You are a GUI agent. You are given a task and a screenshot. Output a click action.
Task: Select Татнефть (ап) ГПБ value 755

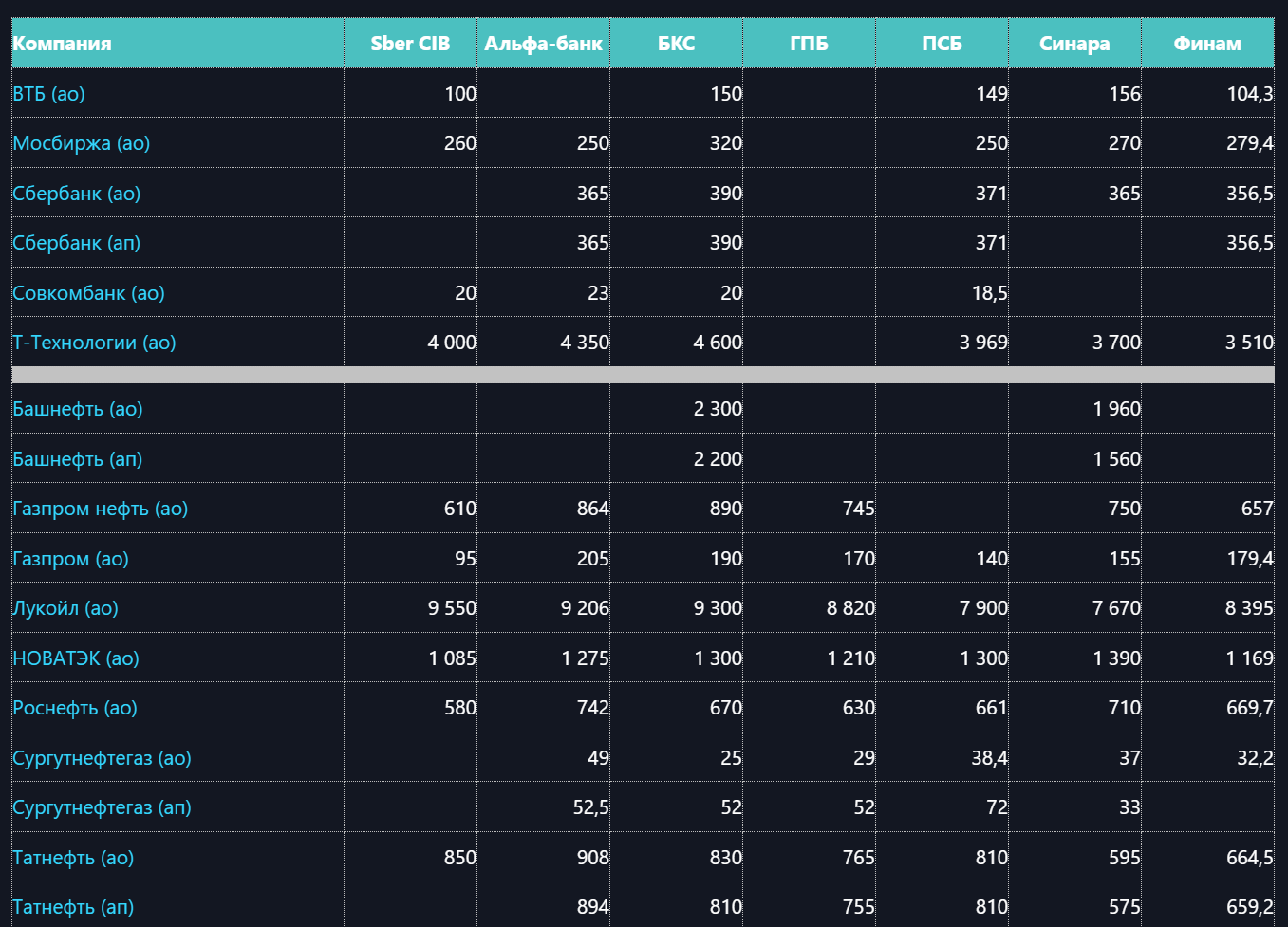pyautogui.click(x=859, y=907)
